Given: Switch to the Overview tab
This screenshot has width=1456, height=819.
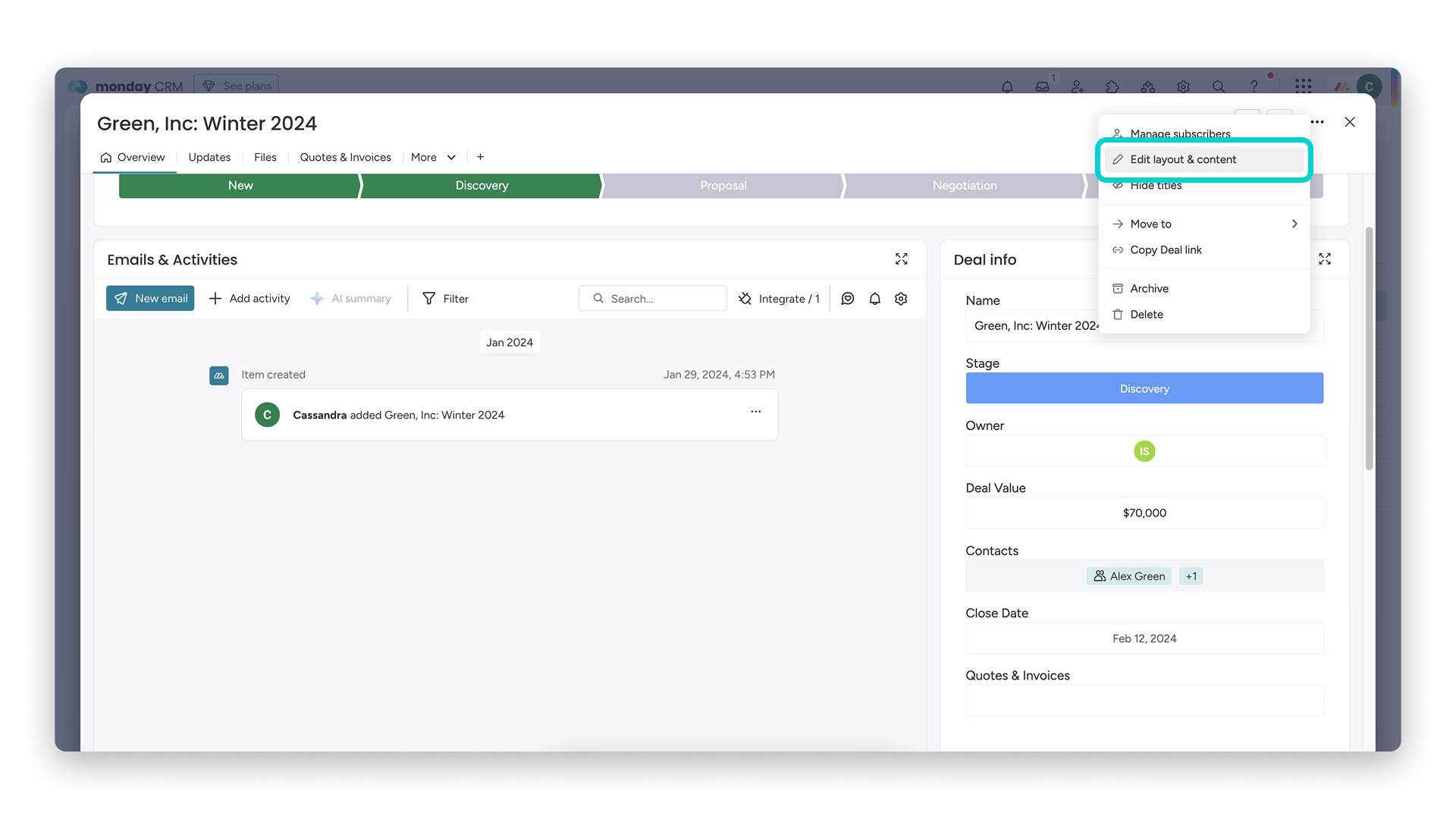Looking at the screenshot, I should (133, 157).
